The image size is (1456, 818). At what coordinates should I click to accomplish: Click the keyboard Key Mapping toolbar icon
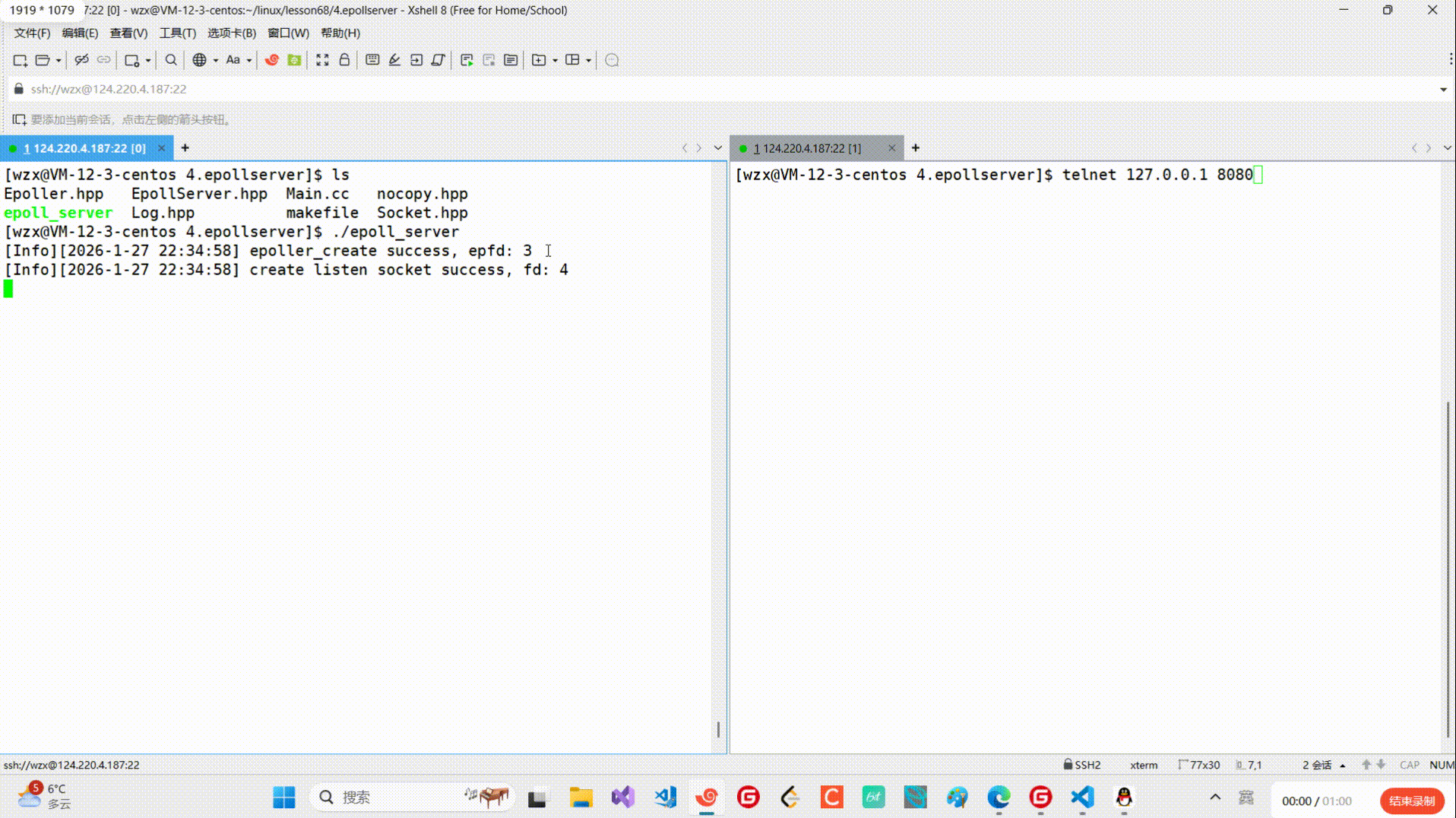point(372,60)
